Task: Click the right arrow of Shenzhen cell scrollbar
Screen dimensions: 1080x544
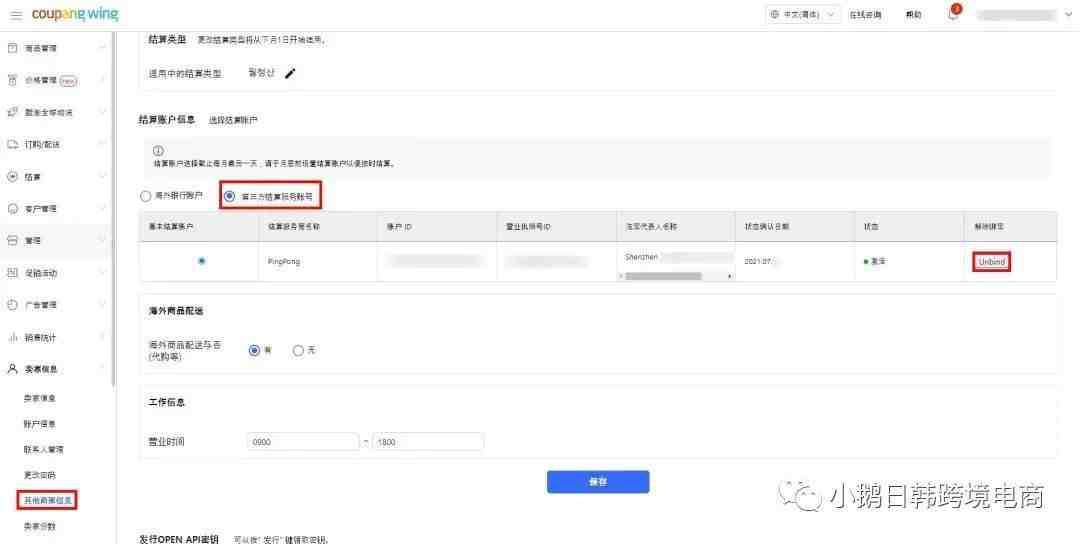Action: click(x=730, y=276)
